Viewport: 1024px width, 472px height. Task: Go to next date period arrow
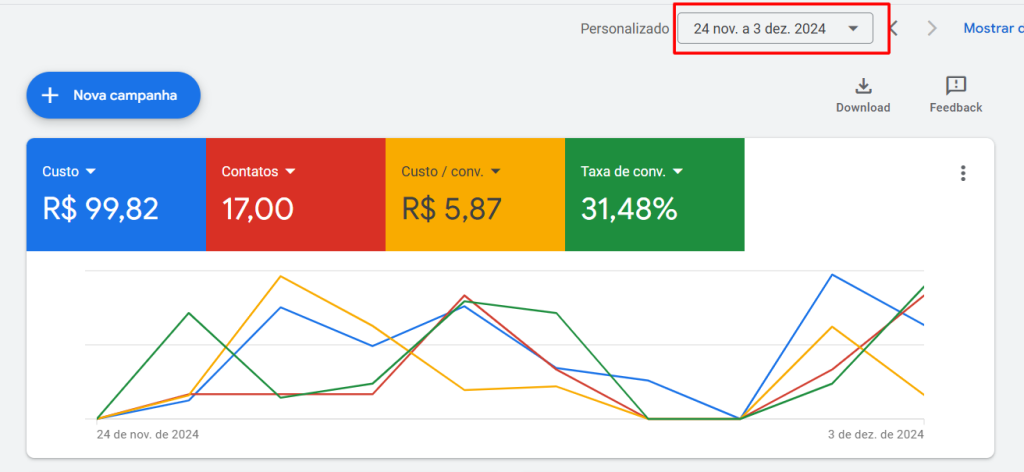[x=932, y=28]
